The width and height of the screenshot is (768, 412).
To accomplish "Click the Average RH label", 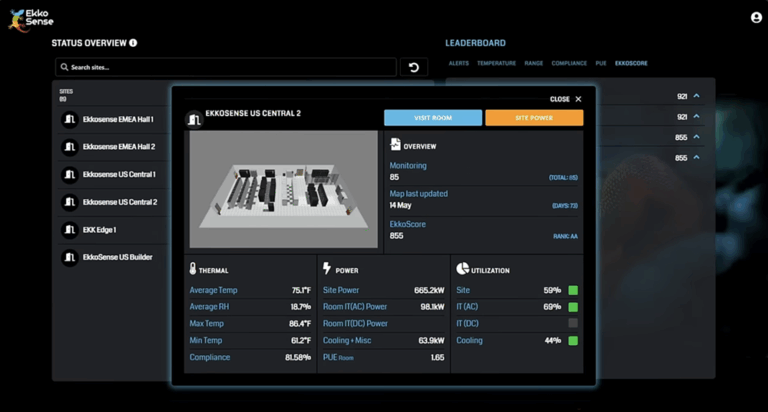I will (209, 307).
